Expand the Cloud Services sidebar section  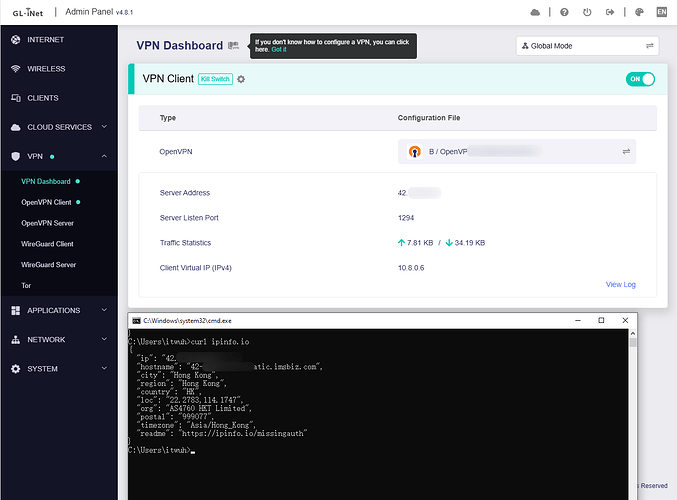[x=58, y=127]
